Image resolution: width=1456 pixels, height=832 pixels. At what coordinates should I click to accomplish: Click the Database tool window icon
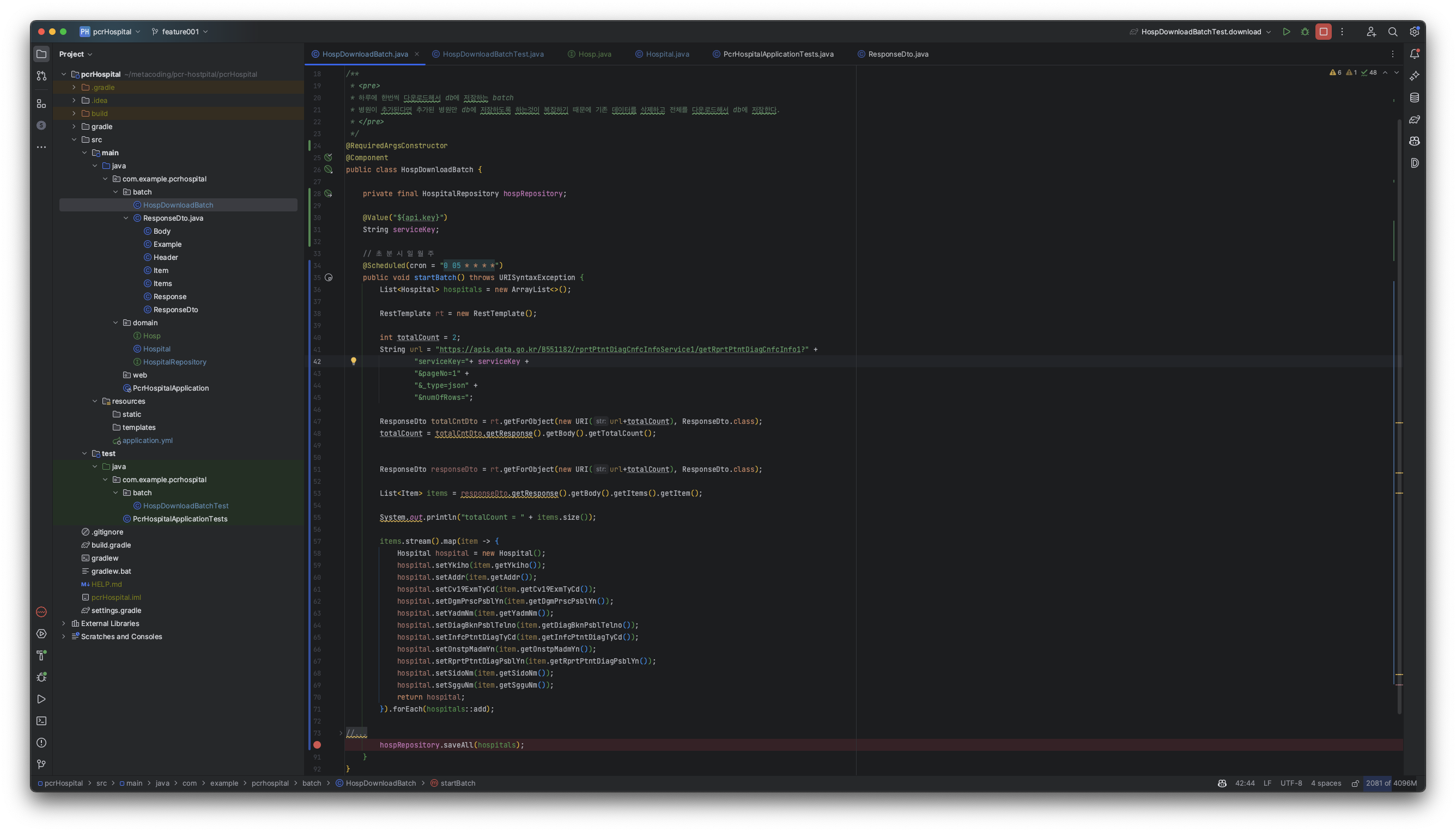(1414, 98)
